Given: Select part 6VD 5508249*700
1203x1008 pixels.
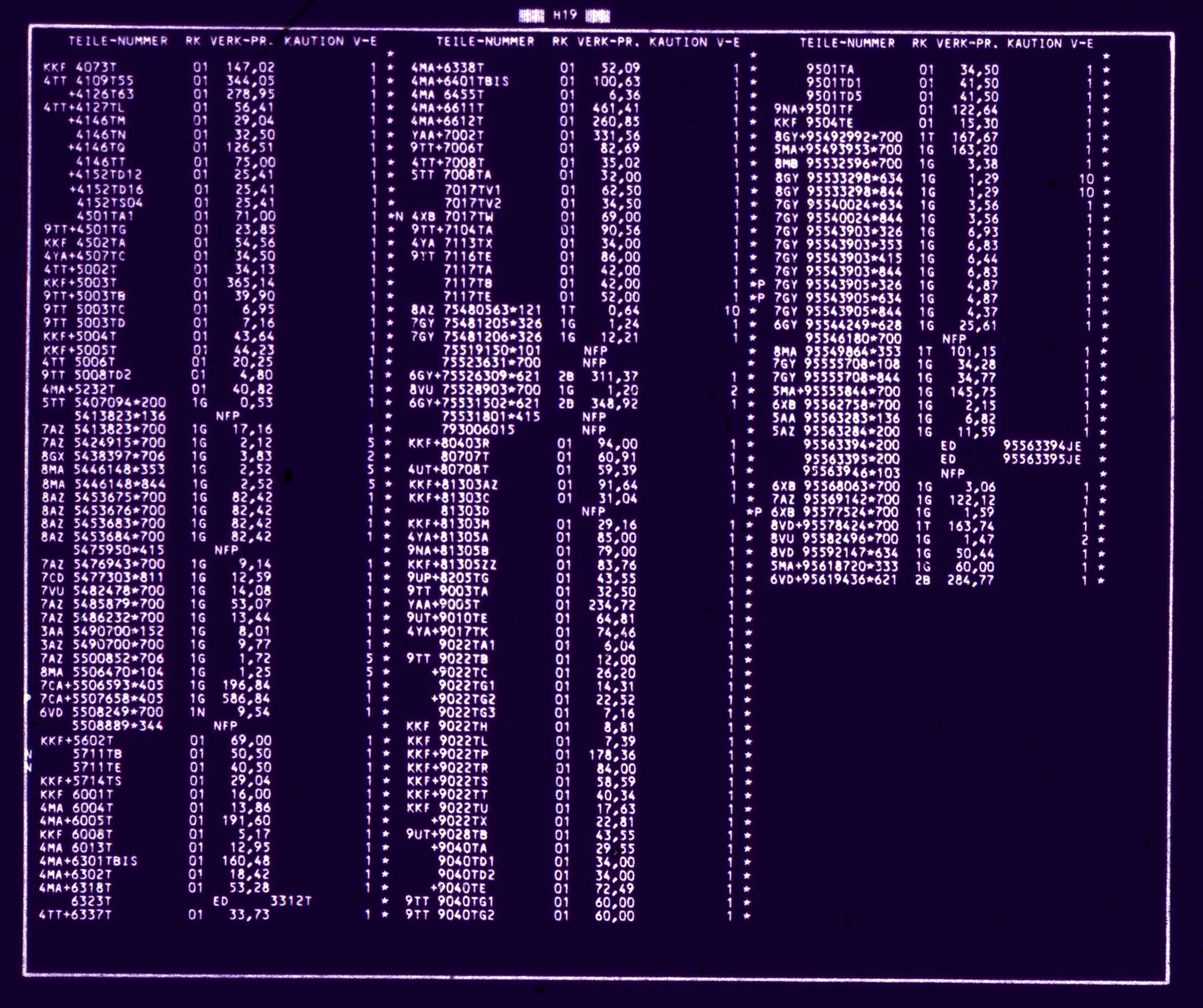Looking at the screenshot, I should coord(102,712).
